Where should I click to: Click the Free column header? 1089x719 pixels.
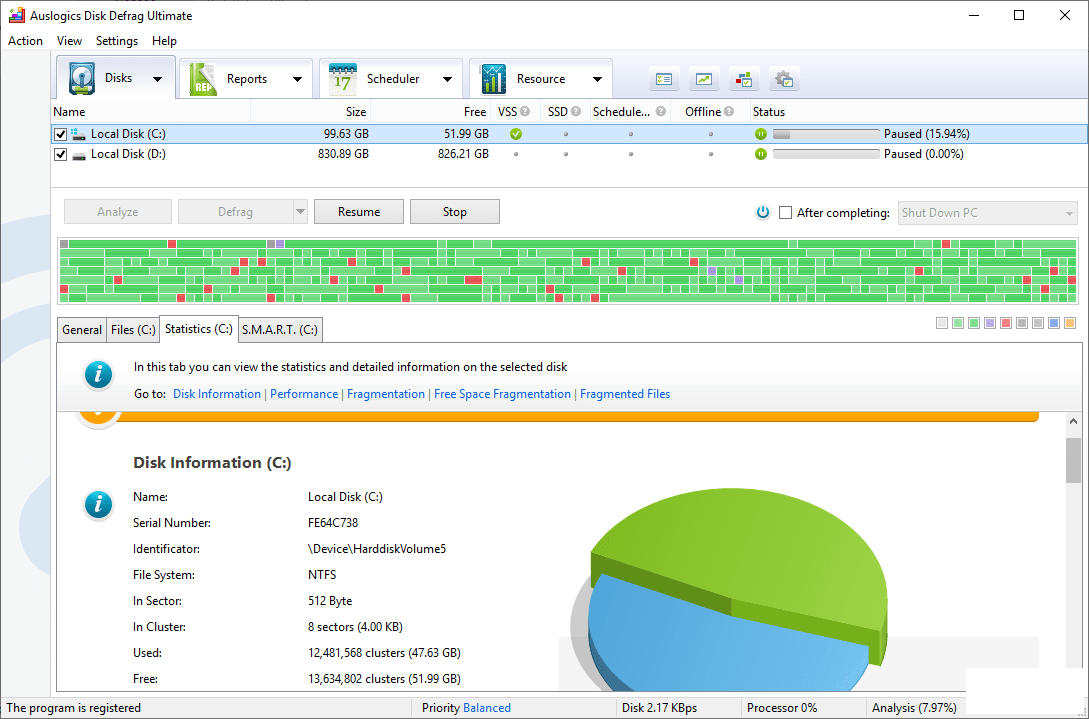[x=431, y=111]
